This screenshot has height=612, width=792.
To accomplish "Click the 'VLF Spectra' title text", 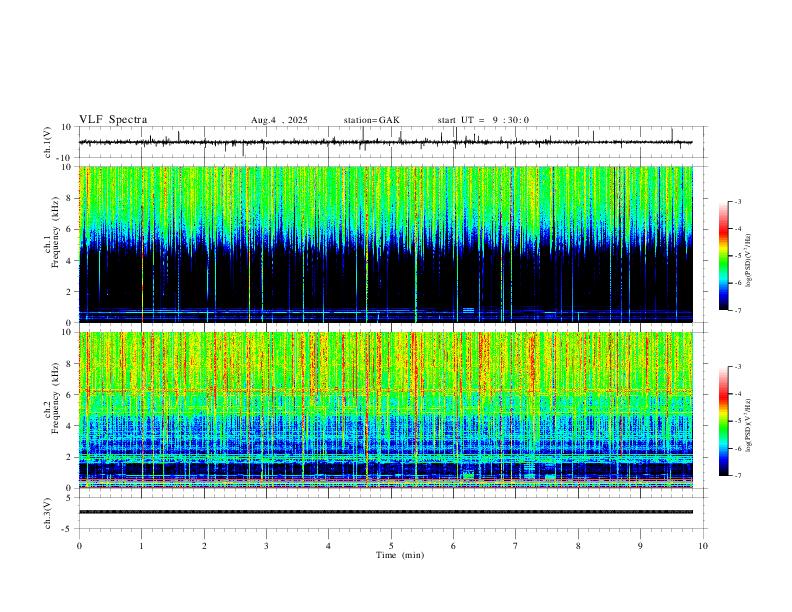I will [x=113, y=120].
